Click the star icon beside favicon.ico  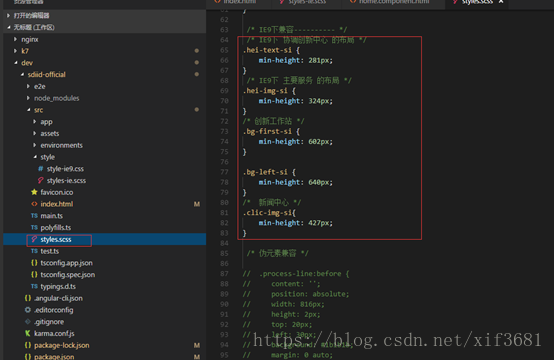click(x=34, y=192)
